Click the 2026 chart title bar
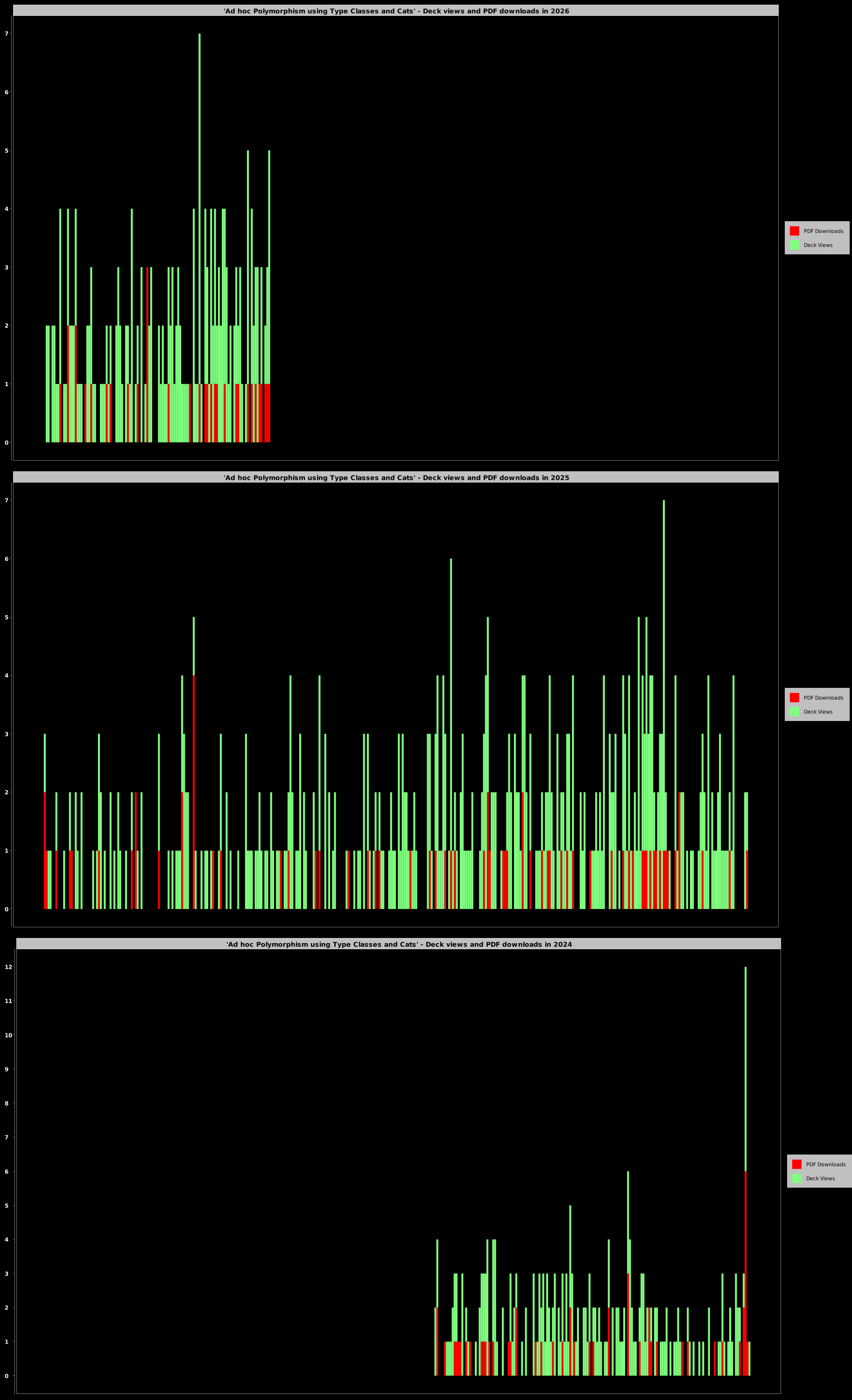 pyautogui.click(x=395, y=11)
